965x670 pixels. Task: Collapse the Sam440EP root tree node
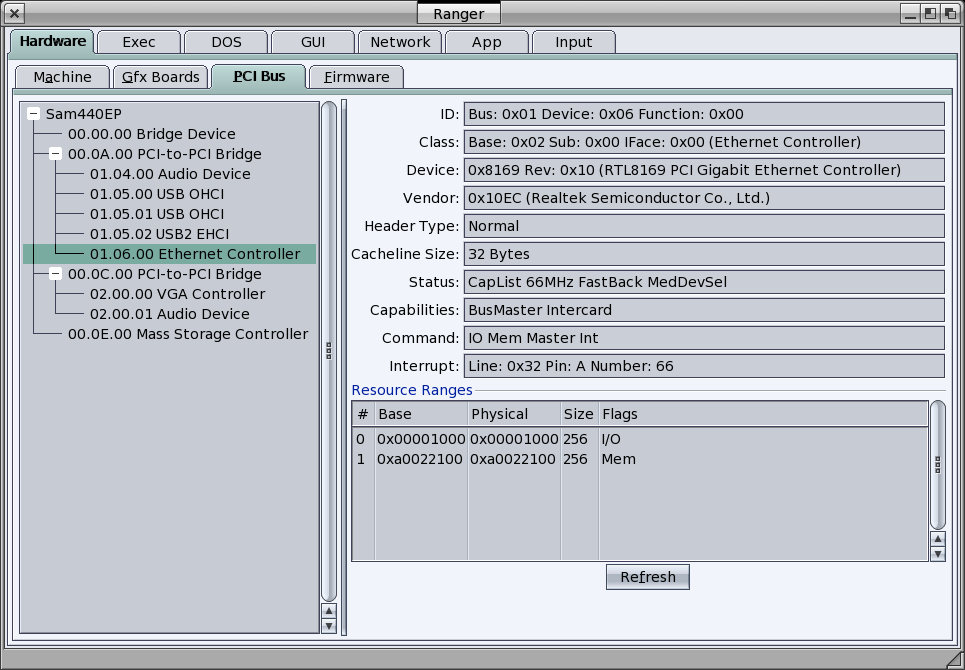click(x=34, y=114)
